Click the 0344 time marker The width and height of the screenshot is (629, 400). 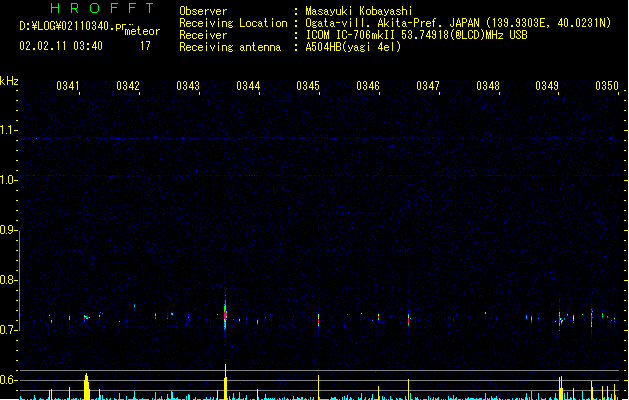click(248, 86)
